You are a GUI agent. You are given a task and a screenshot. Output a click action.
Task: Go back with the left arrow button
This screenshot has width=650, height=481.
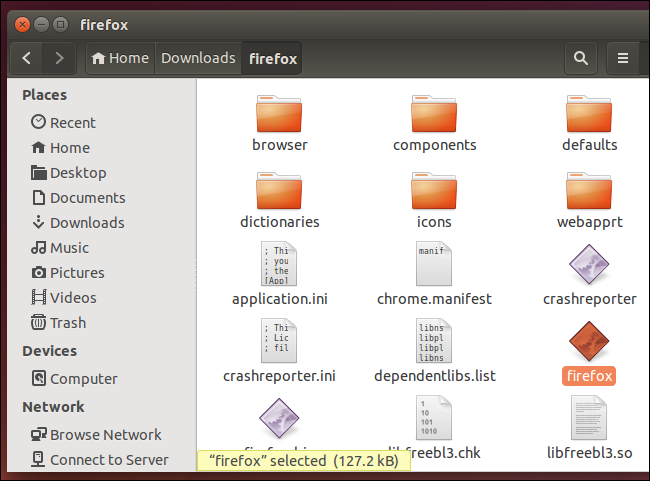coord(26,58)
